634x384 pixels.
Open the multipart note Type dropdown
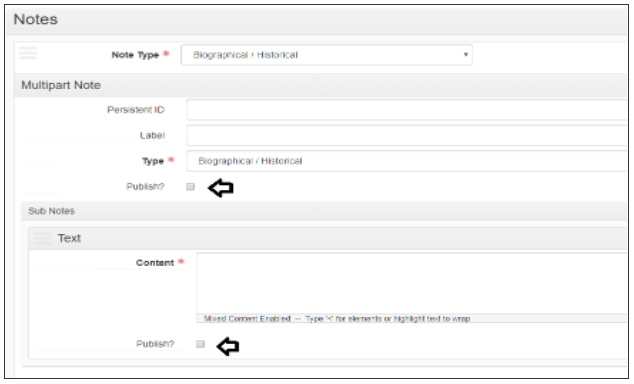(x=407, y=161)
